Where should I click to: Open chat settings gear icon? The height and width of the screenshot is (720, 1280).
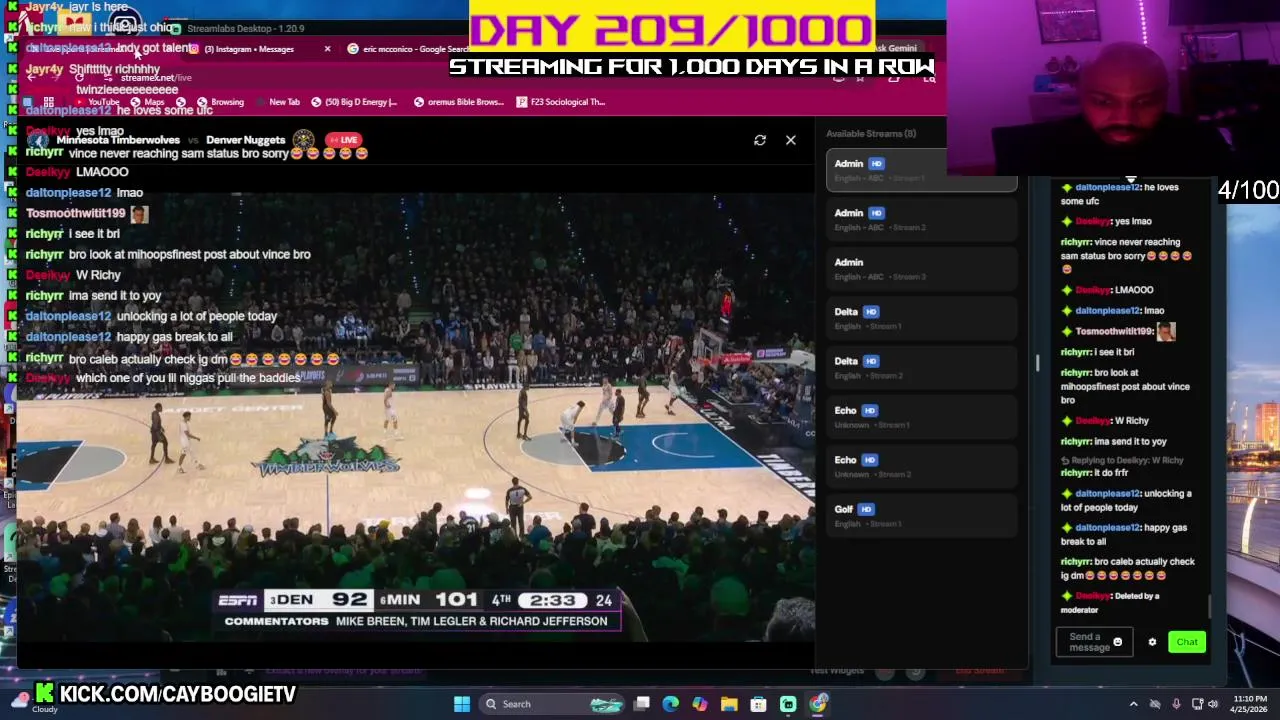1152,642
